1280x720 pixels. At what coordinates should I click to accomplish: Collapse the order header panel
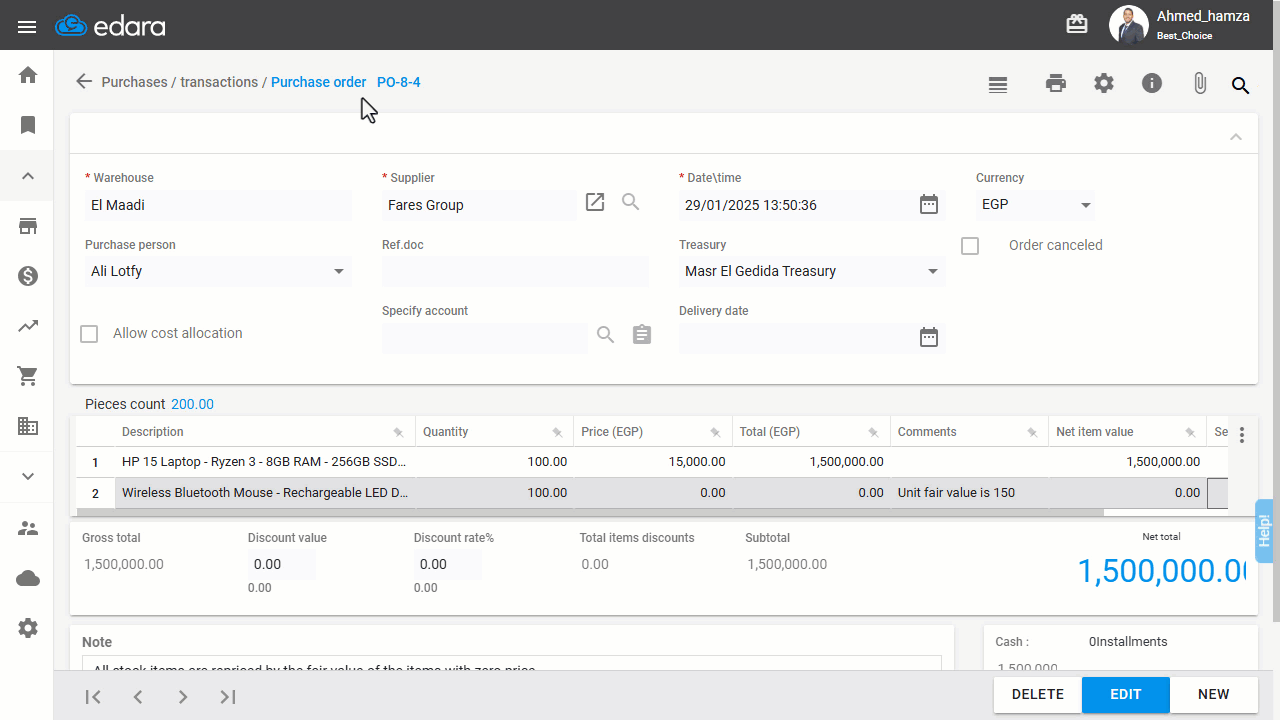(x=1236, y=137)
